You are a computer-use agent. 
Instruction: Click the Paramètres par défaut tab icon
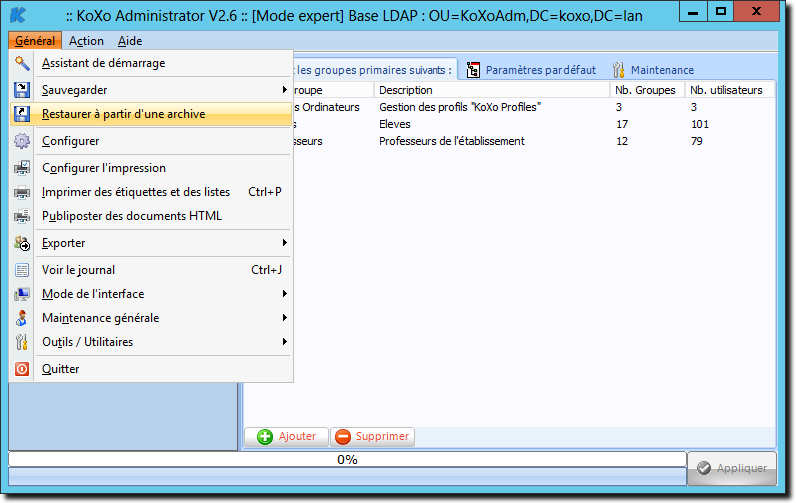click(x=473, y=70)
